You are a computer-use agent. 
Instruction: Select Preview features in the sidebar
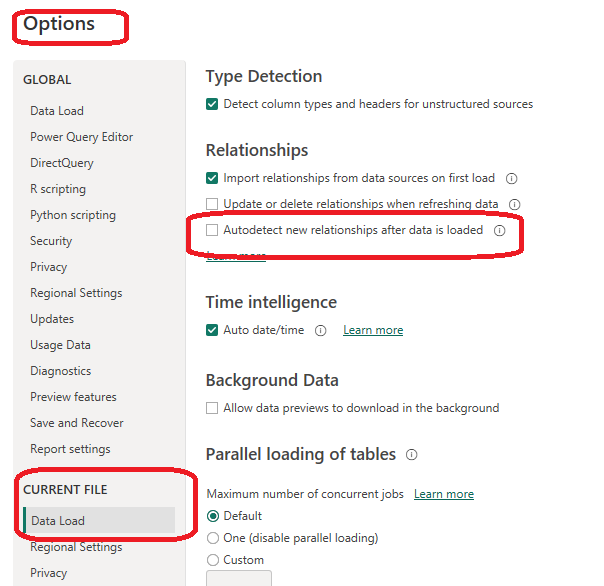(73, 397)
